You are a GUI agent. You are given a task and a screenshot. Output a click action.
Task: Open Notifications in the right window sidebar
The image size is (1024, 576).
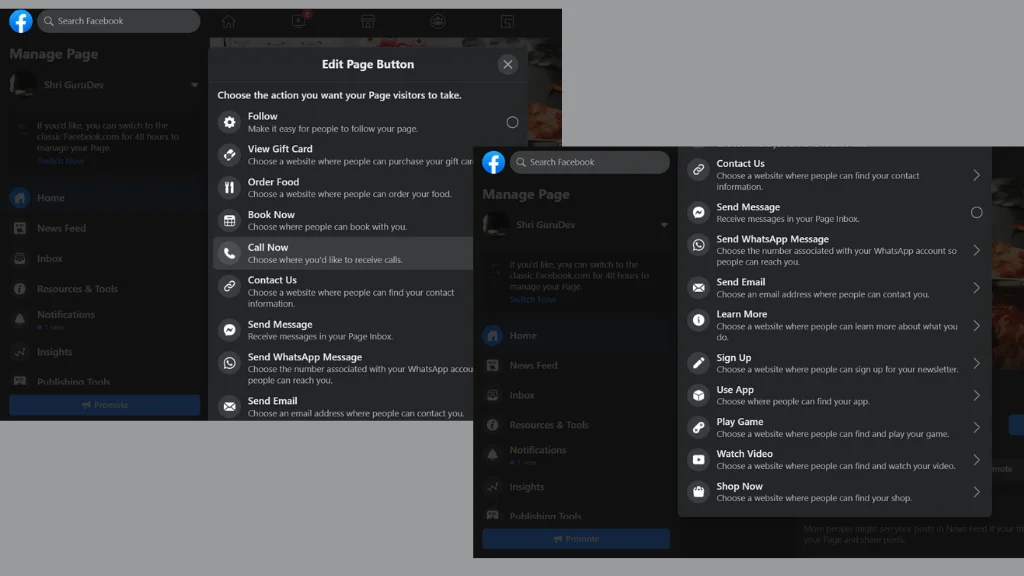(576, 455)
